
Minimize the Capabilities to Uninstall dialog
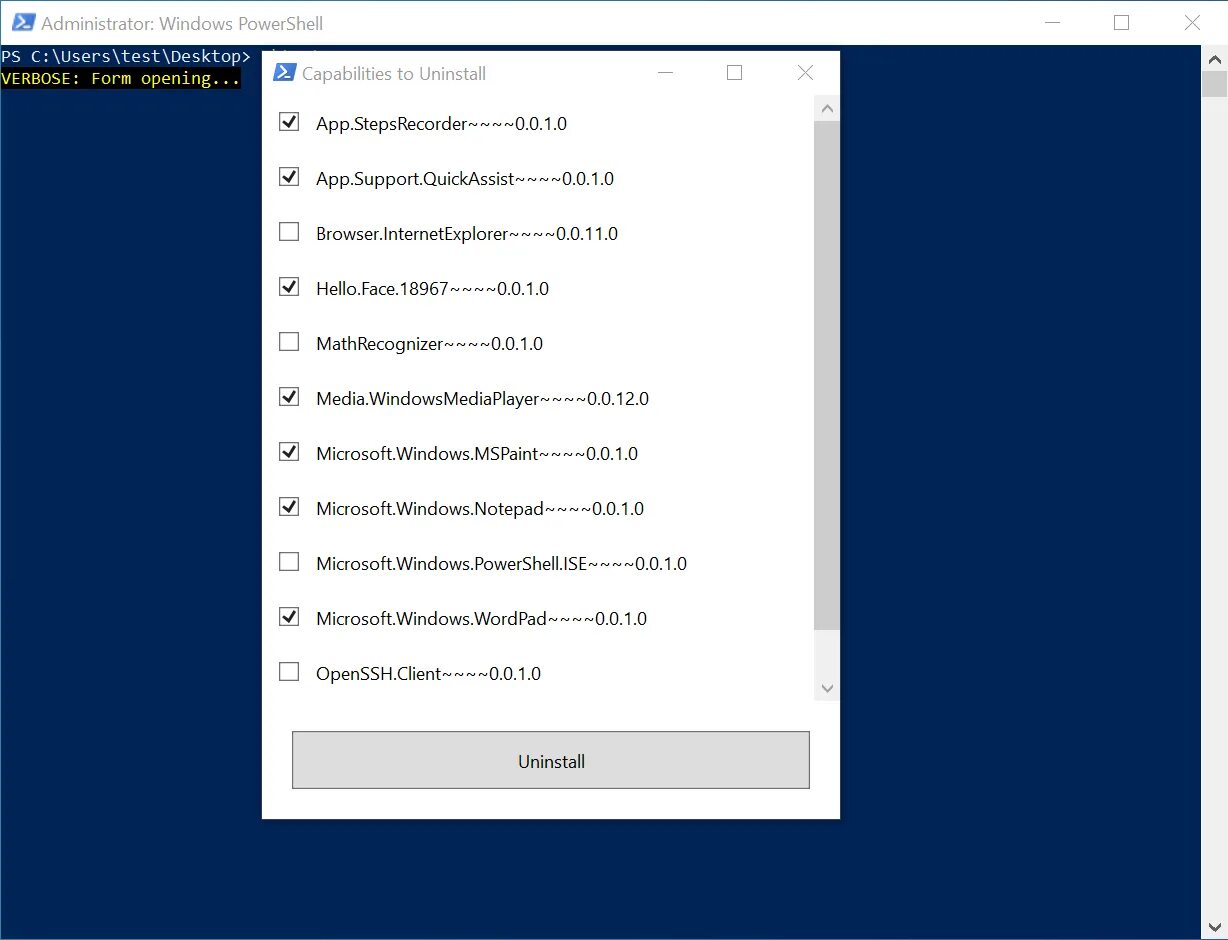click(x=665, y=73)
